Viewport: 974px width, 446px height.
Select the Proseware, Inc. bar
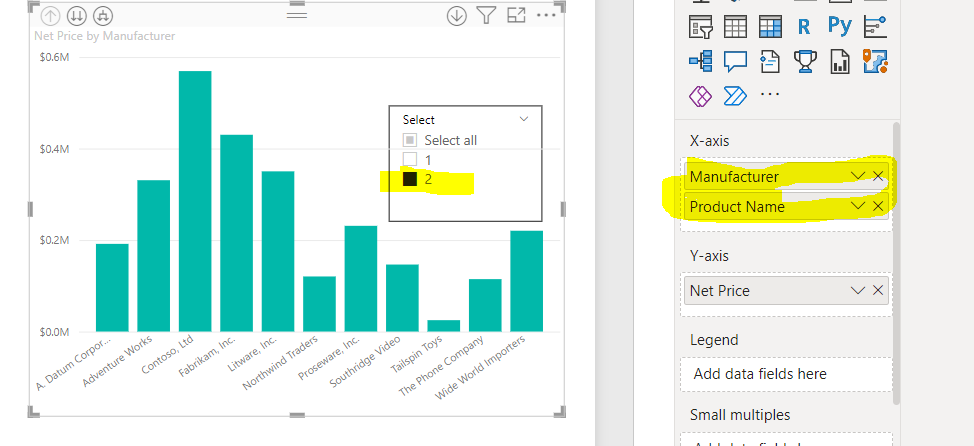[x=361, y=279]
